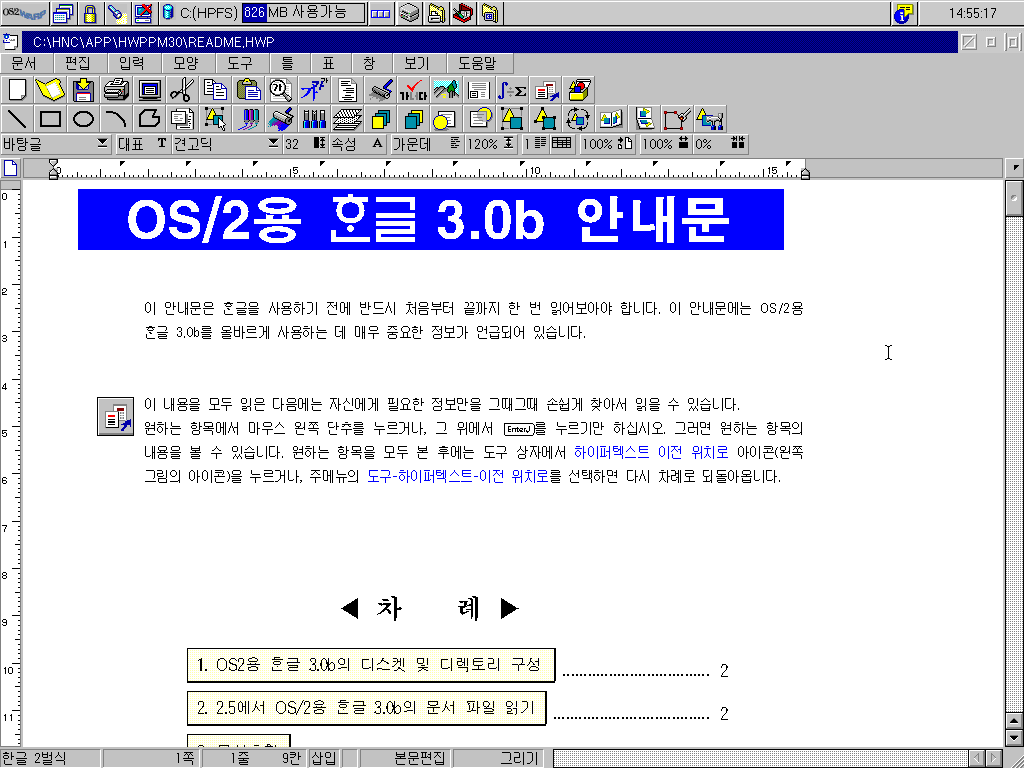Click the horizontal scrollbar right arrow
This screenshot has height=768, width=1024.
[x=994, y=758]
